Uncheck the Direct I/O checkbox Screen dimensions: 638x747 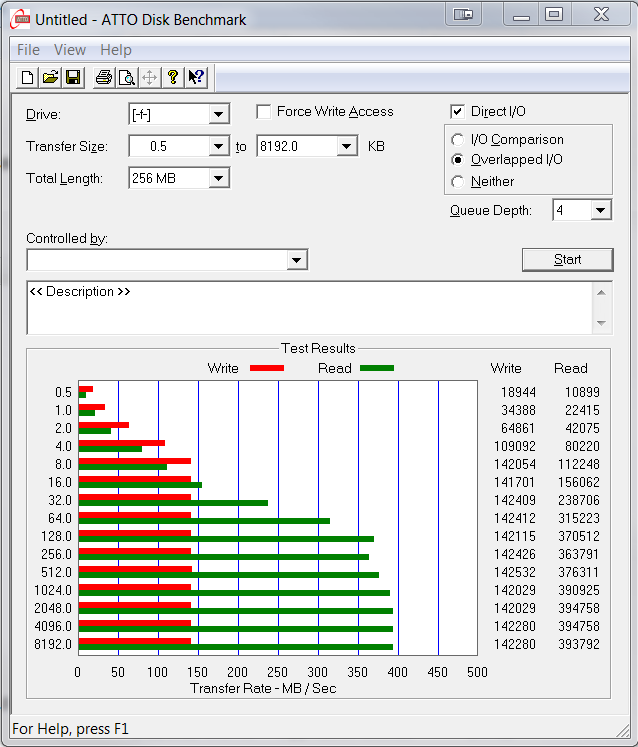pos(458,112)
